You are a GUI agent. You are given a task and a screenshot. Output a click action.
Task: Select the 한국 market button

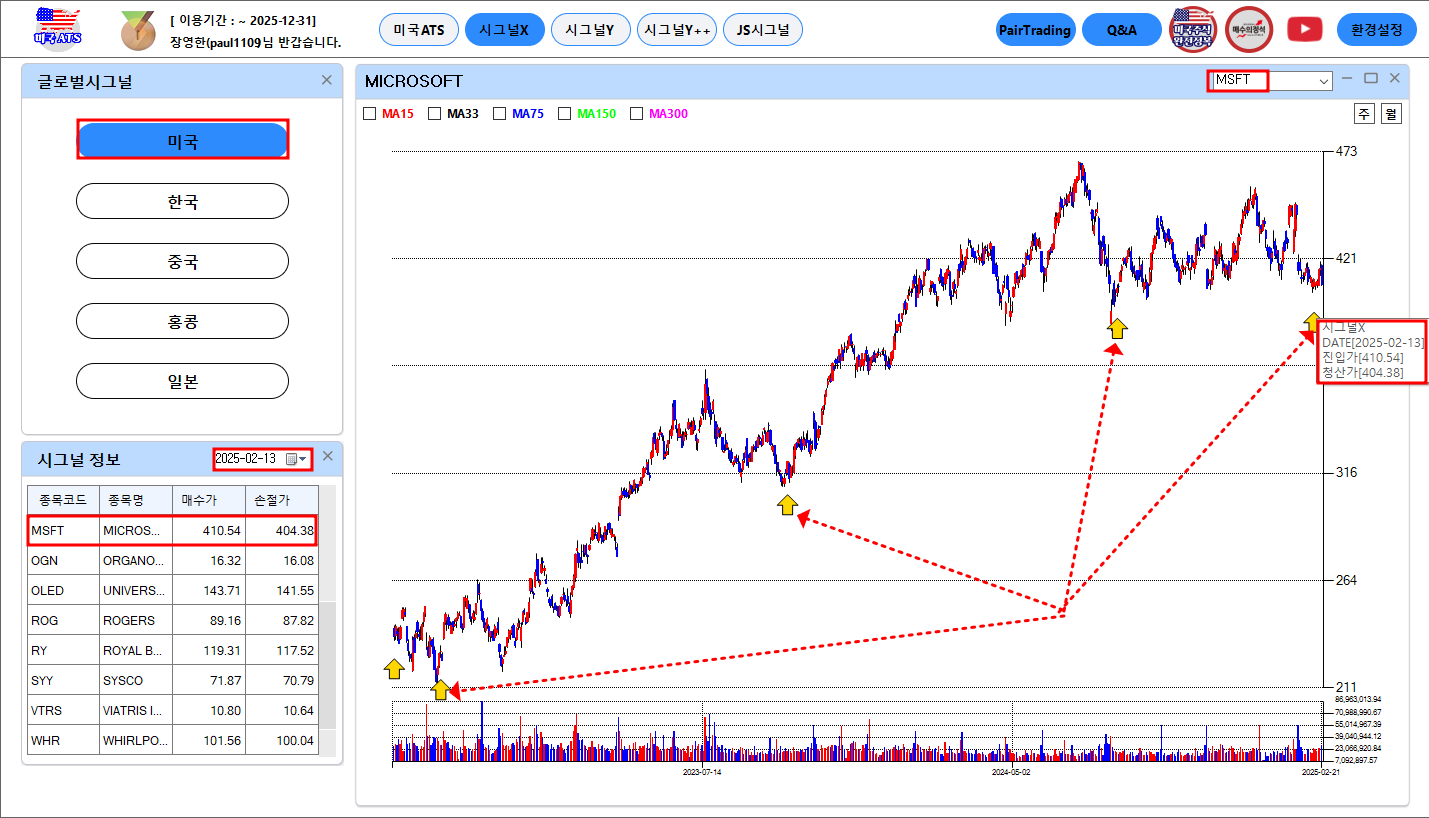[x=183, y=201]
